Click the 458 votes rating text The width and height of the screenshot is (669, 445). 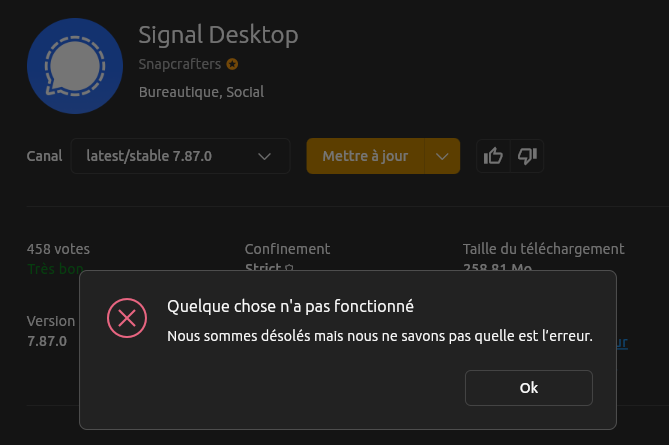tap(58, 249)
